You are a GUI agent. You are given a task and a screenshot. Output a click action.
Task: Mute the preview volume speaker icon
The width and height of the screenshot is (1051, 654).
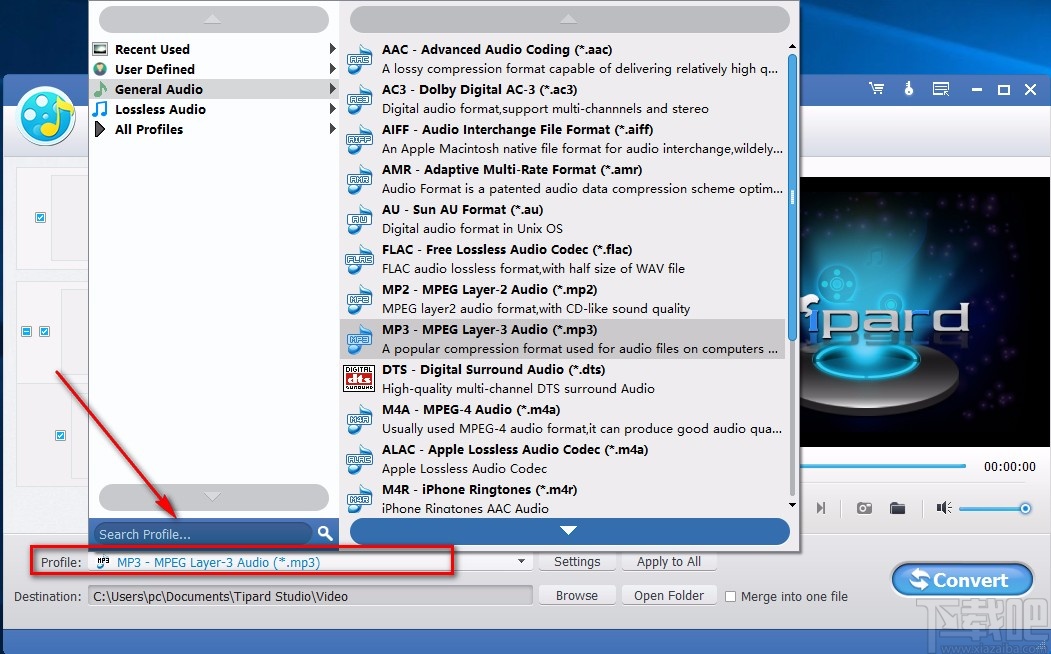[944, 508]
